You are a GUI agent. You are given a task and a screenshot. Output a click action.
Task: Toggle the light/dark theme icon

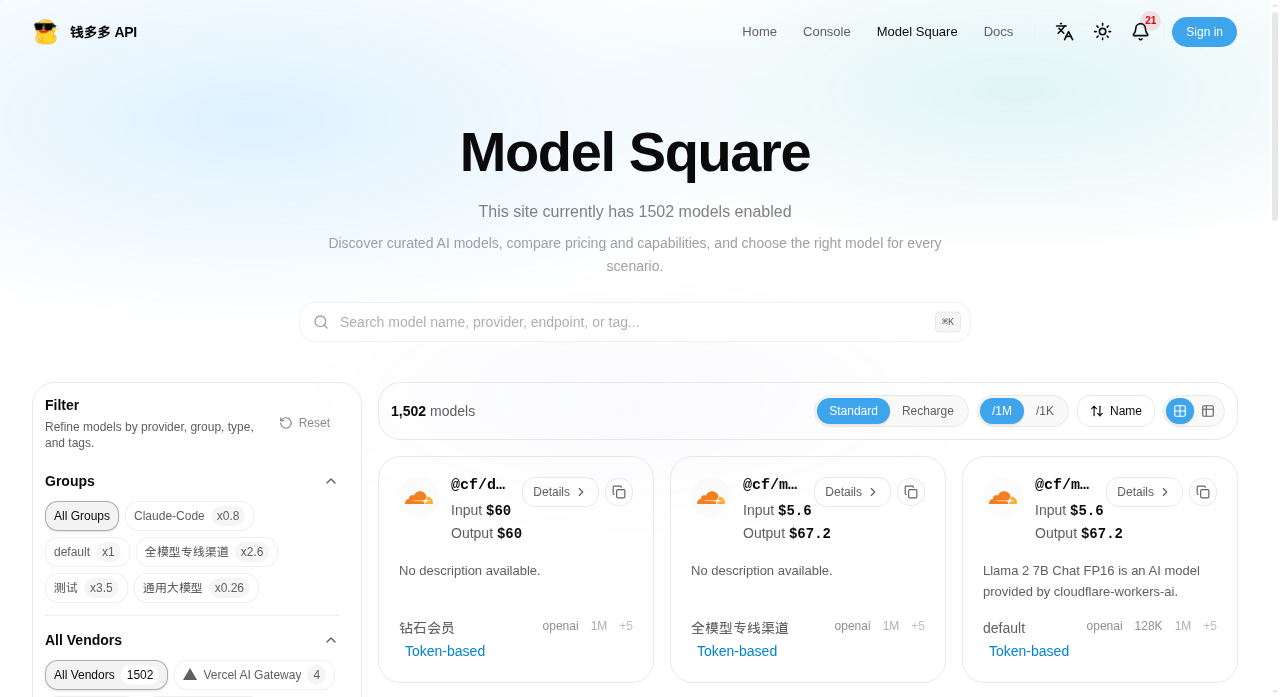coord(1102,32)
